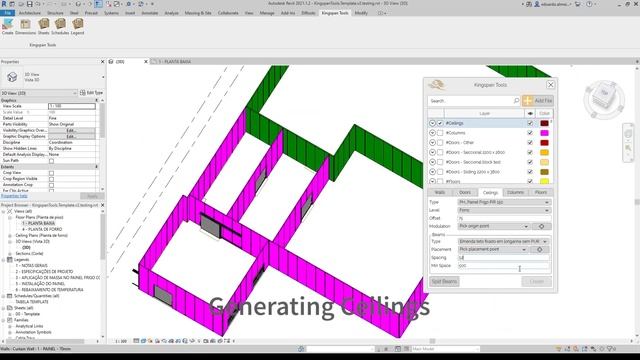Toggle visibility checkbox for #Columns layer
This screenshot has width=640, height=360.
click(530, 133)
